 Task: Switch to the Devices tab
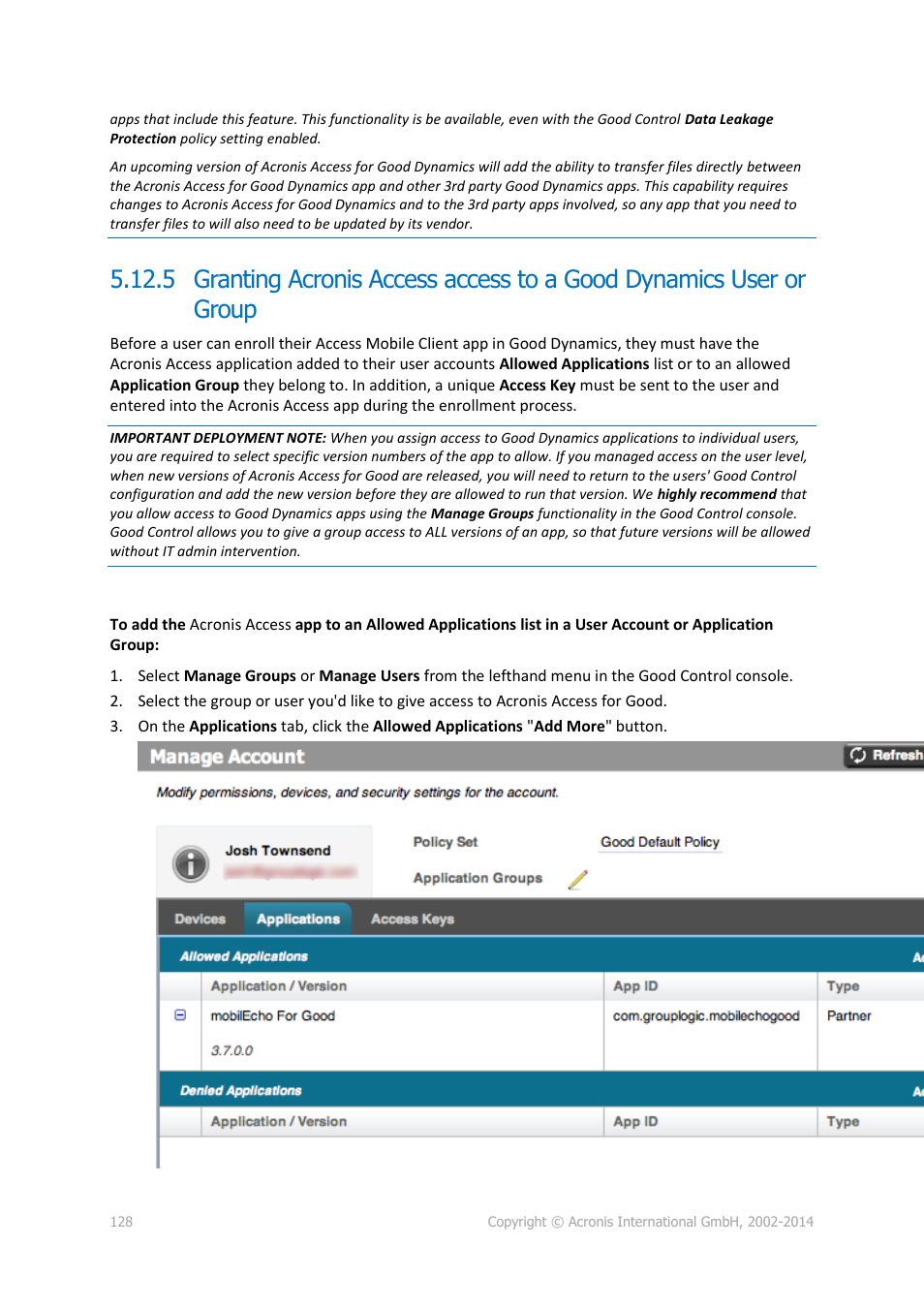point(200,919)
